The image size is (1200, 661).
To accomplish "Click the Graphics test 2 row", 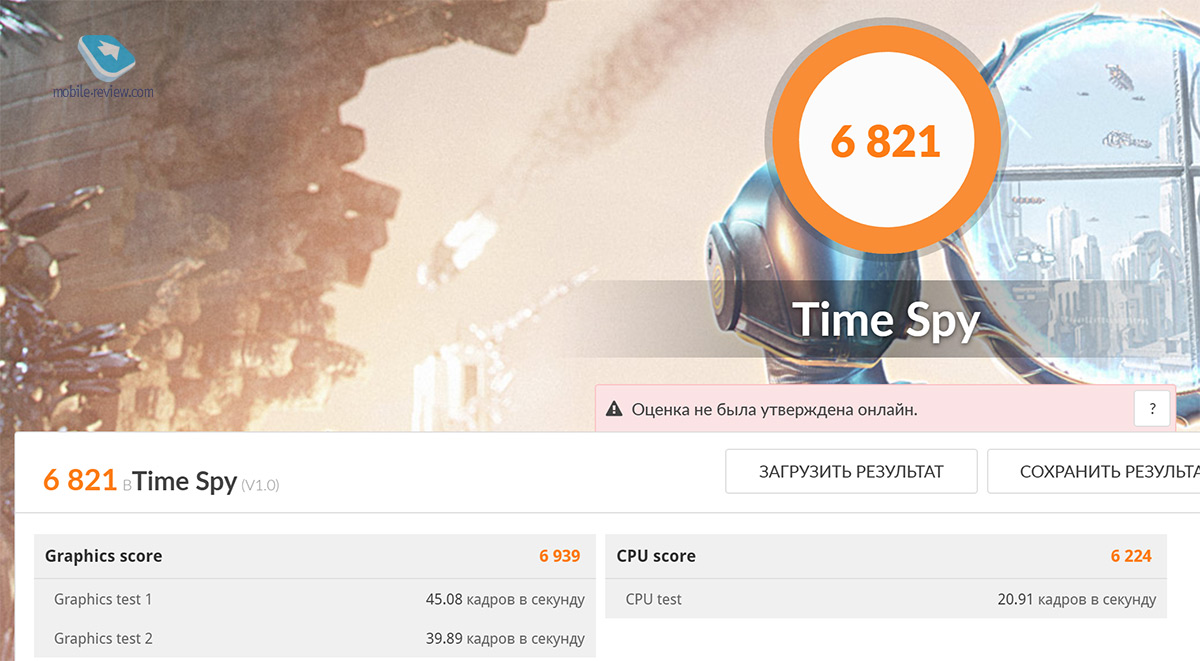I will tap(314, 638).
